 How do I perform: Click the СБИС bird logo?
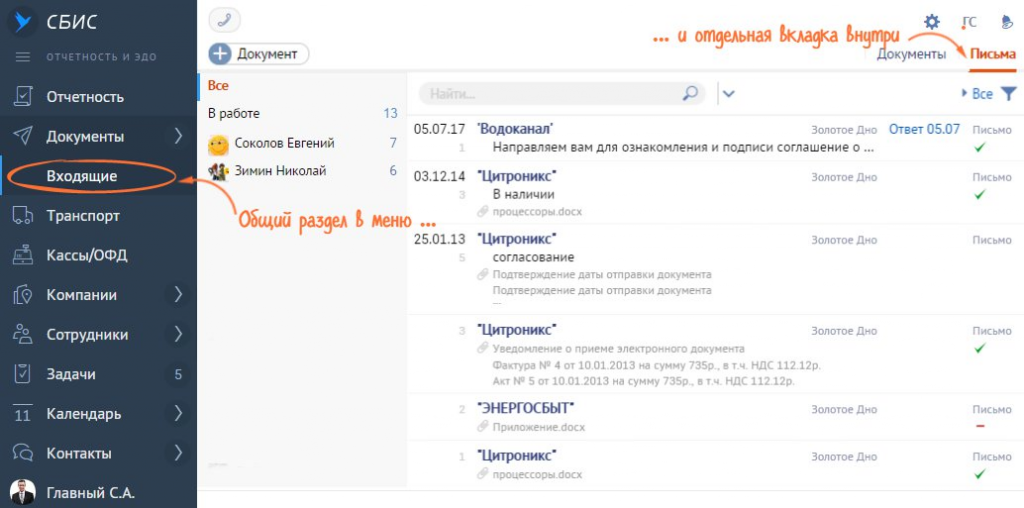(22, 21)
